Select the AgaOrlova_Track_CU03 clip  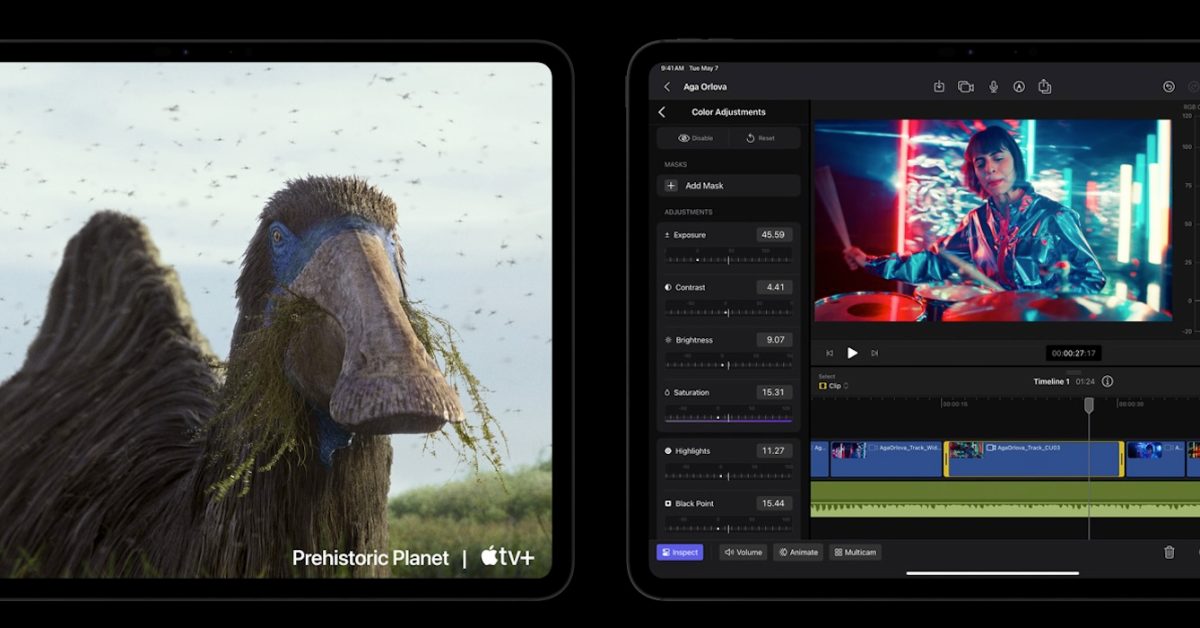click(x=1034, y=459)
